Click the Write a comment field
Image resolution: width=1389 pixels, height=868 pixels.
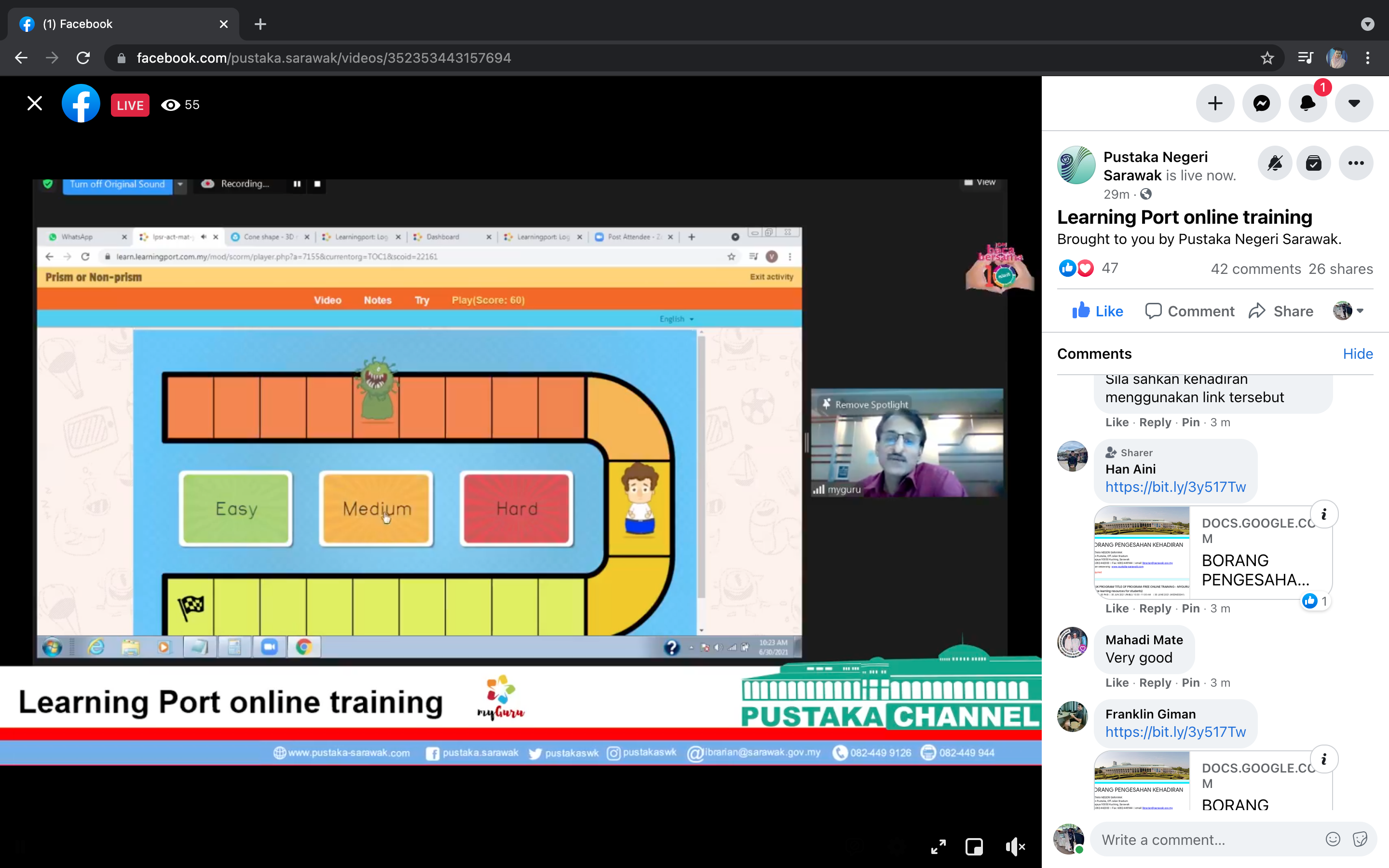click(x=1205, y=840)
